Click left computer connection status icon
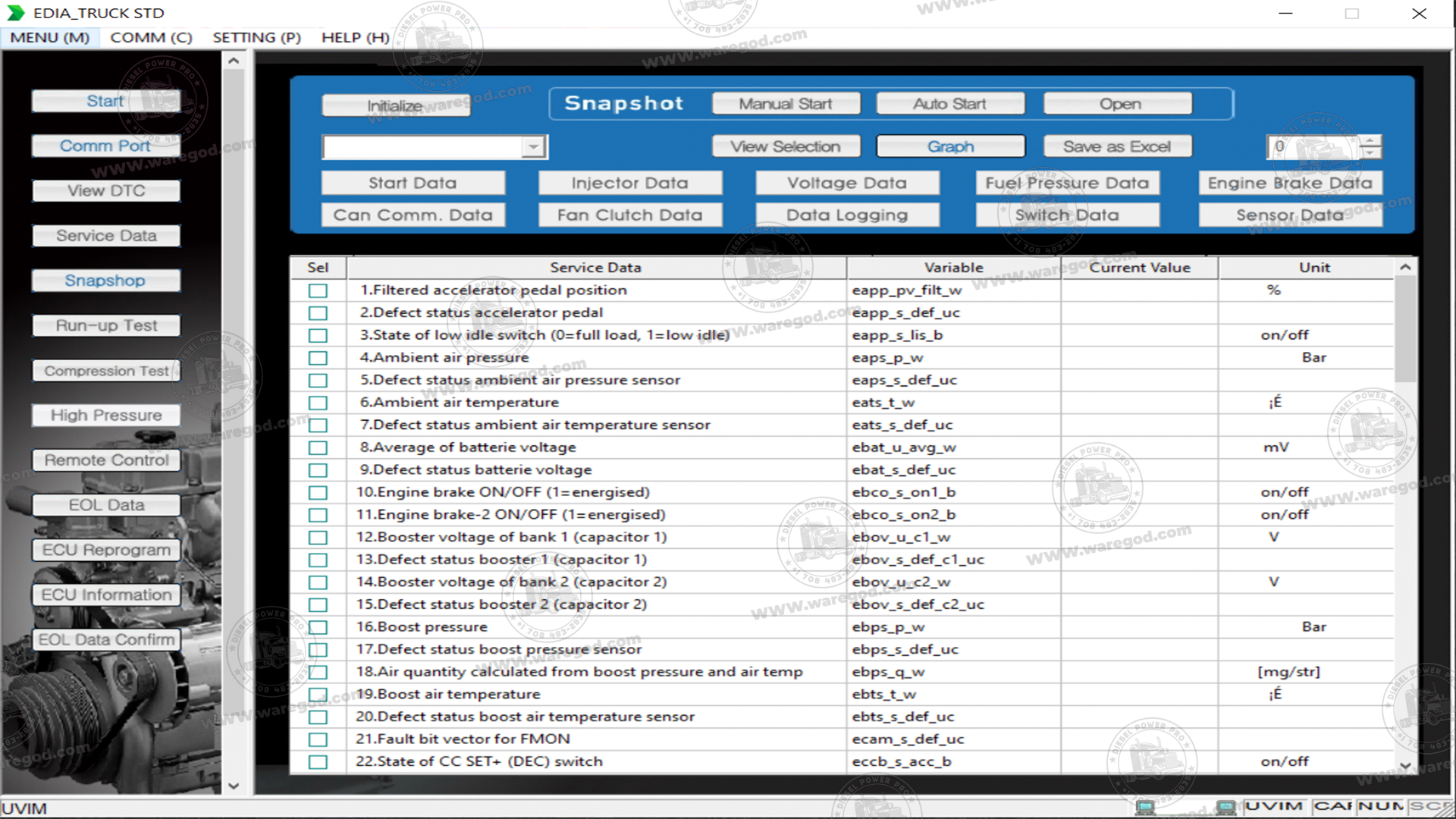Viewport: 1456px width, 819px height. click(x=1145, y=806)
